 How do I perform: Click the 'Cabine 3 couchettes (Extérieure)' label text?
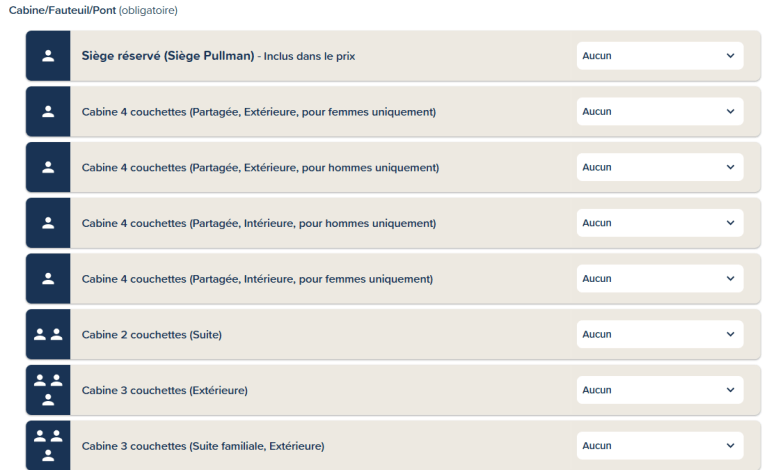click(164, 390)
